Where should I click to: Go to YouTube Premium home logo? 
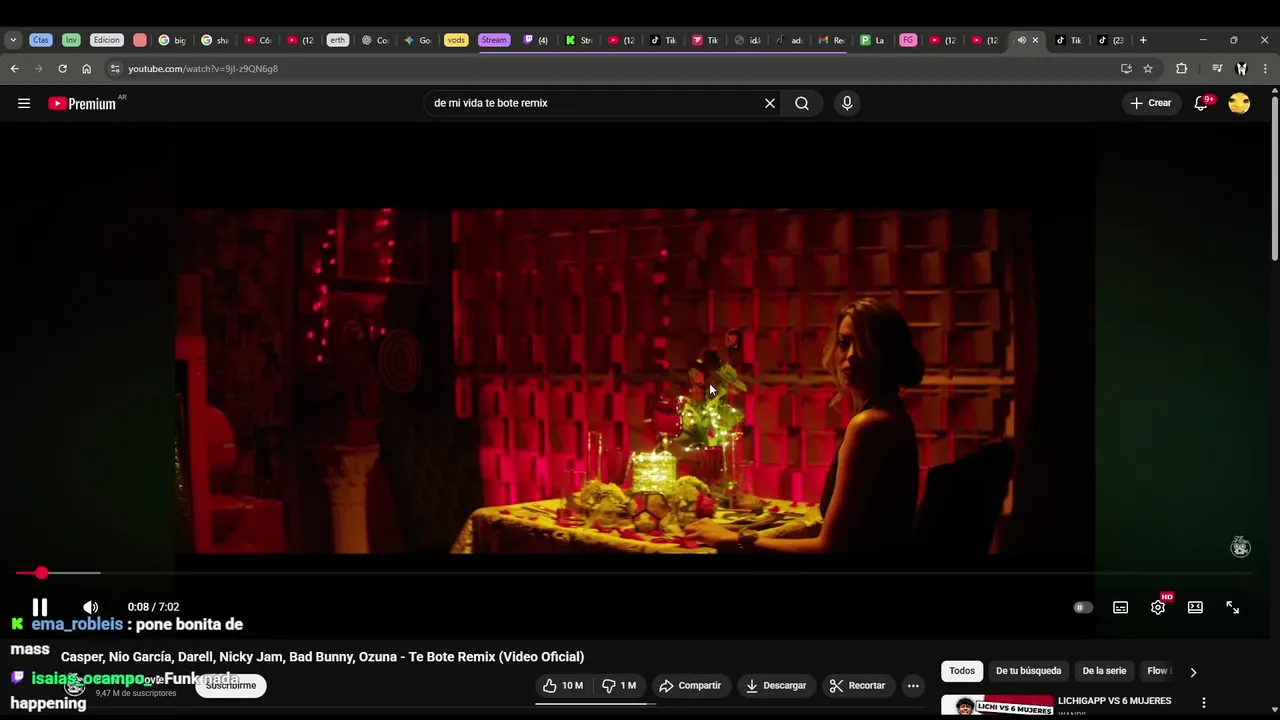tap(83, 103)
